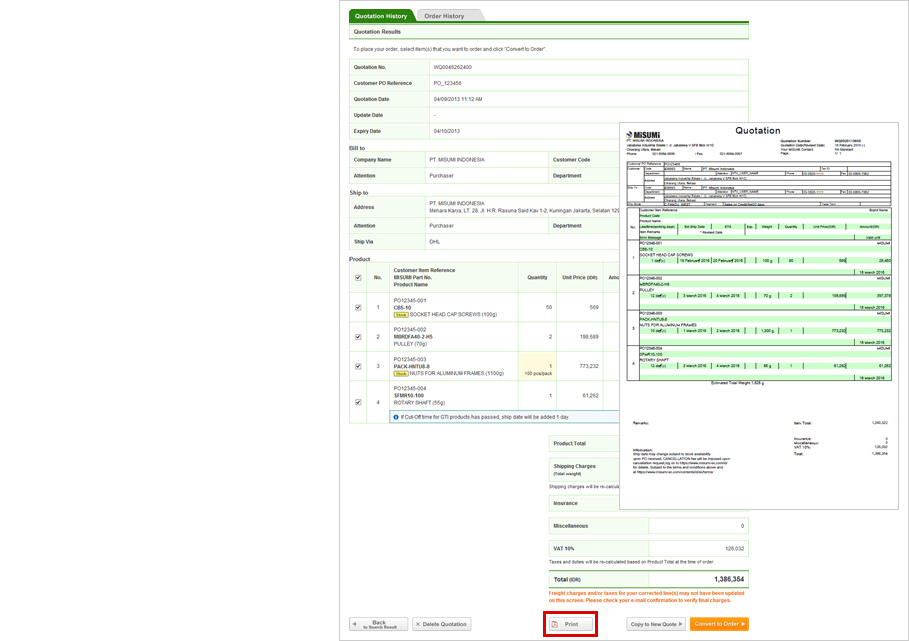This screenshot has height=641, width=909.
Task: Click Copy to New Quote button
Action: point(656,624)
